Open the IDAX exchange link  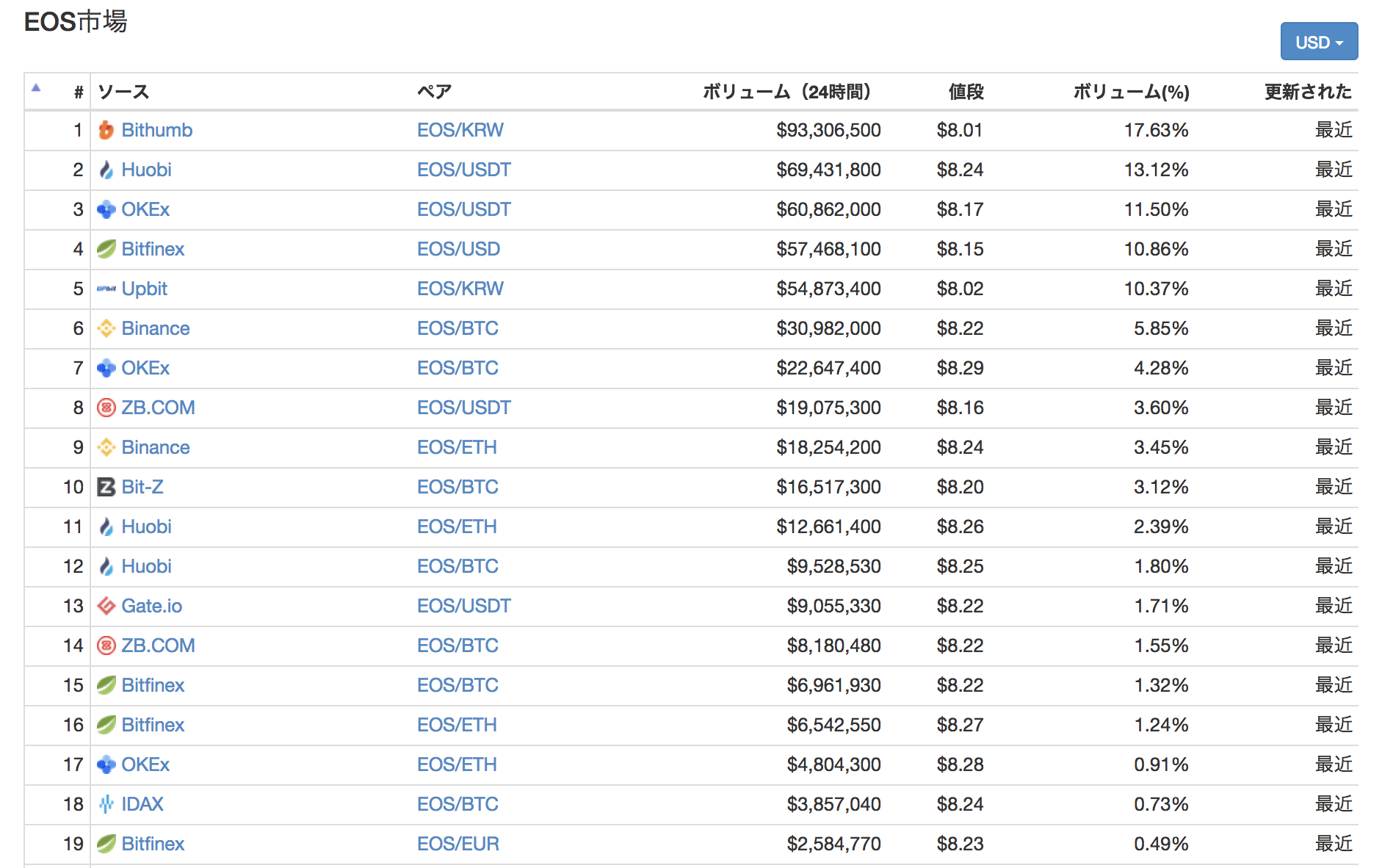click(x=142, y=804)
